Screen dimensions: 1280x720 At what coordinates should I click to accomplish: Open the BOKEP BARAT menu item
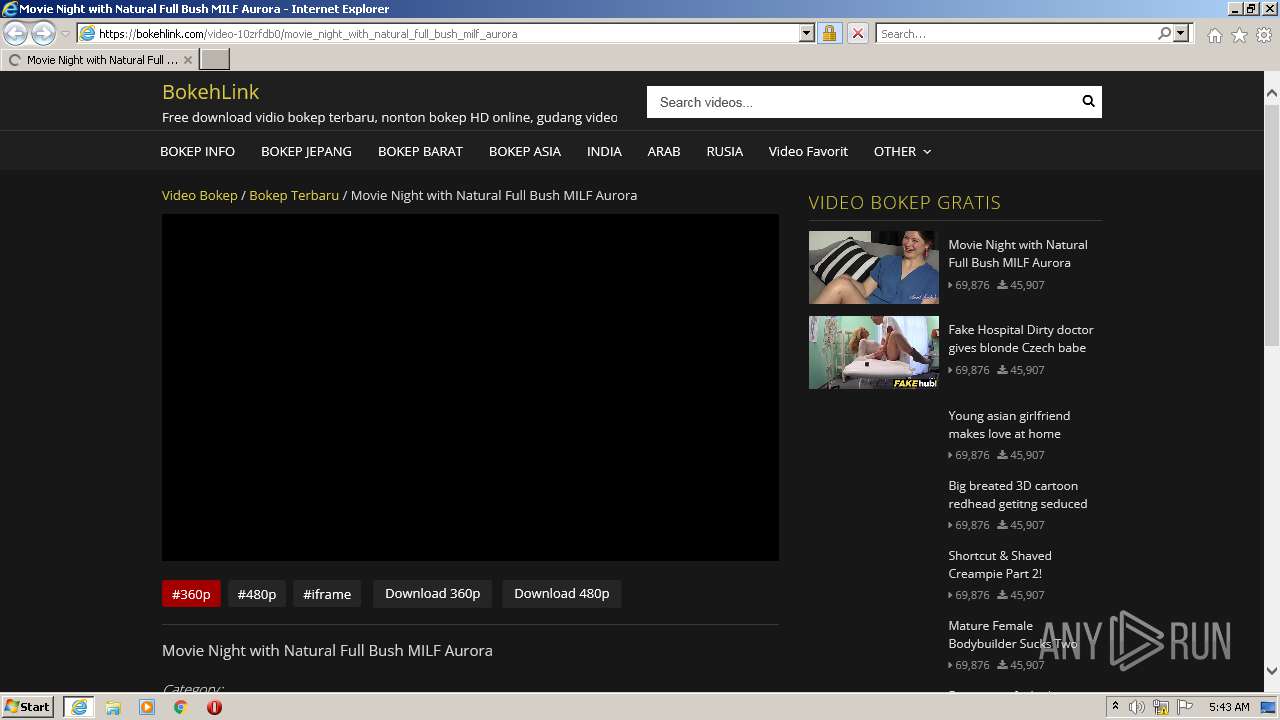click(x=420, y=151)
